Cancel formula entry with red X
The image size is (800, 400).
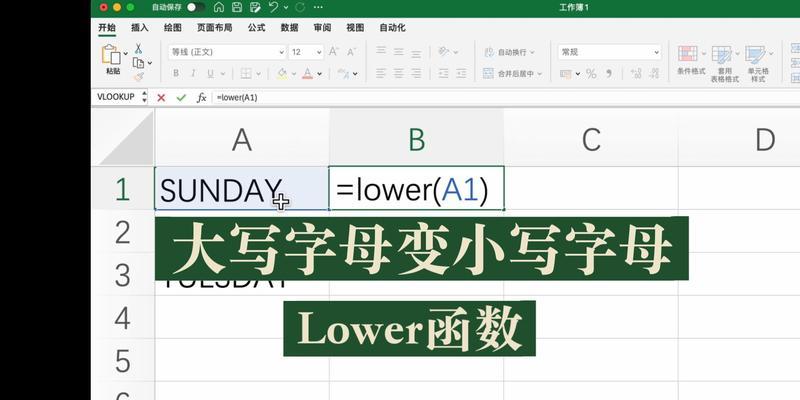click(x=161, y=97)
